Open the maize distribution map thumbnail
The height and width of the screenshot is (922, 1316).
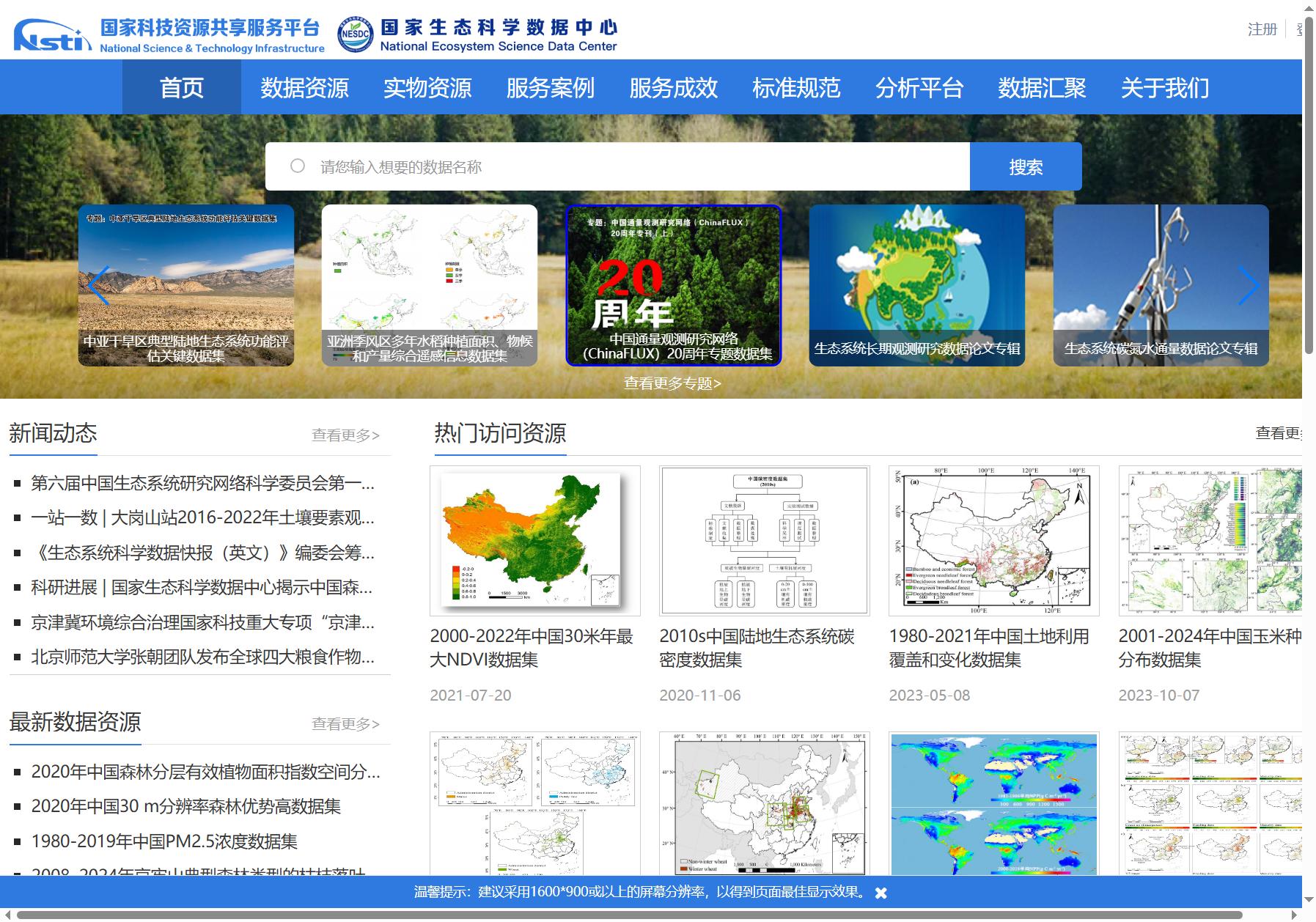click(x=1210, y=541)
